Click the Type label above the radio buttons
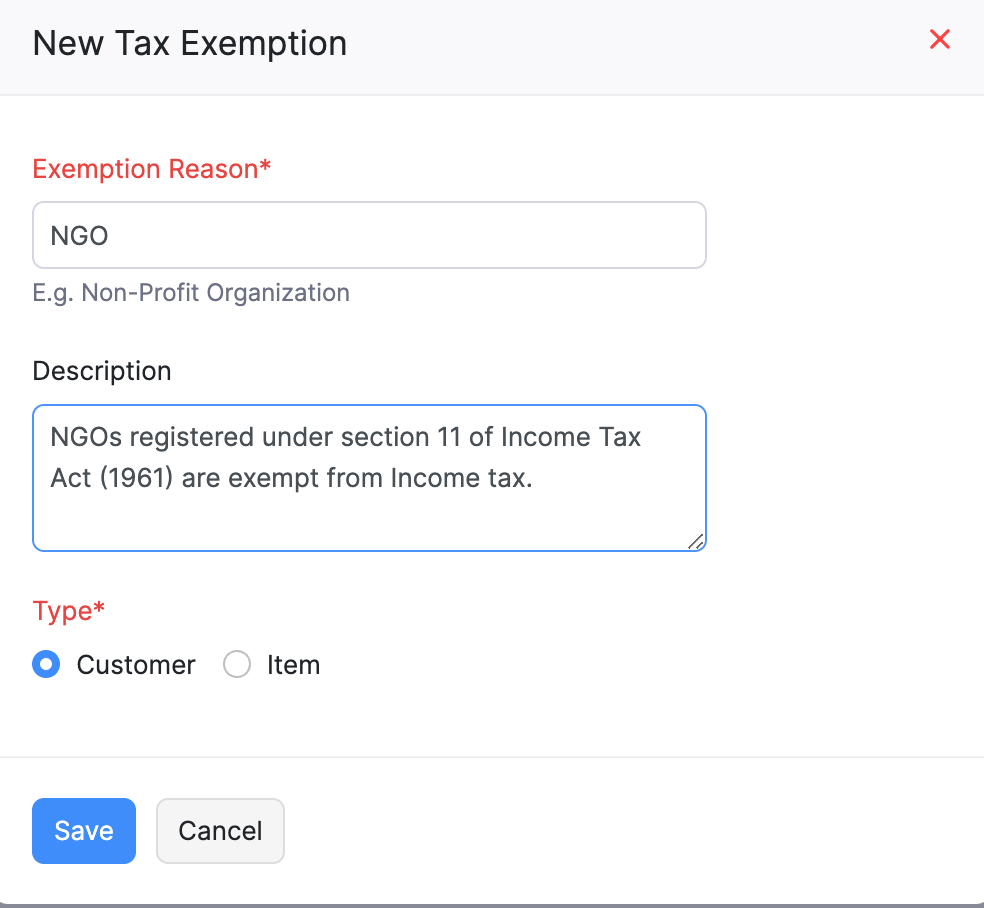This screenshot has height=908, width=984. pyautogui.click(x=67, y=610)
